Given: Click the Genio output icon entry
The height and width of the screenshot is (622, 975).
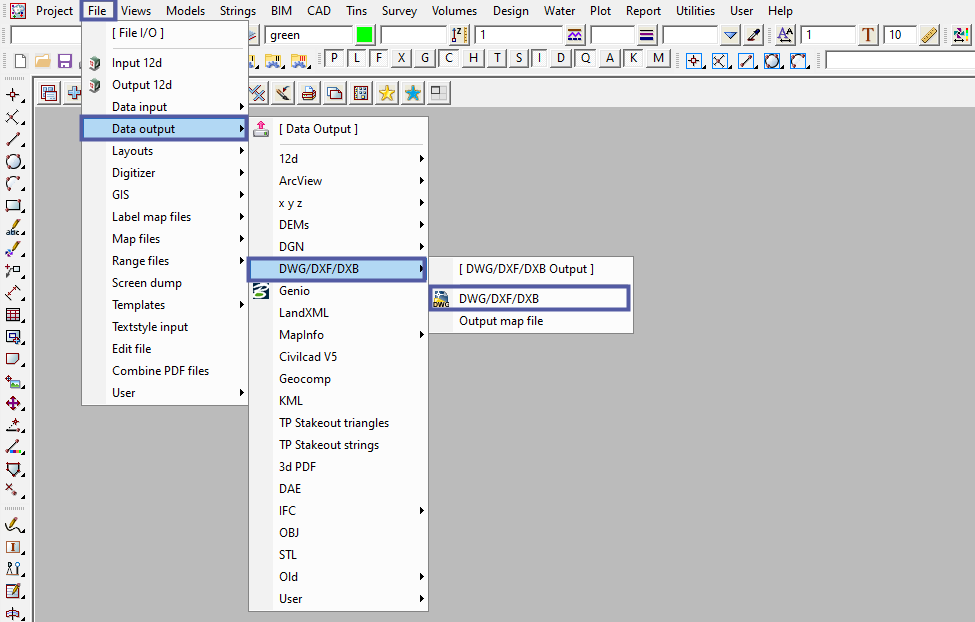Looking at the screenshot, I should tap(294, 291).
